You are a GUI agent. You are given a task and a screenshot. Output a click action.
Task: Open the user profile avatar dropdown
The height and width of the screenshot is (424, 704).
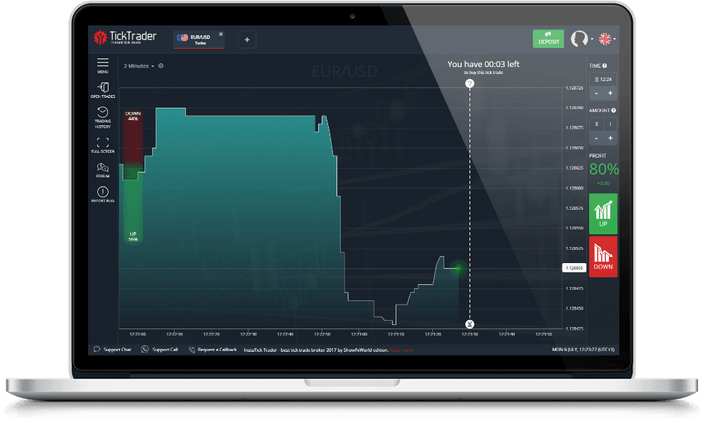coord(579,39)
